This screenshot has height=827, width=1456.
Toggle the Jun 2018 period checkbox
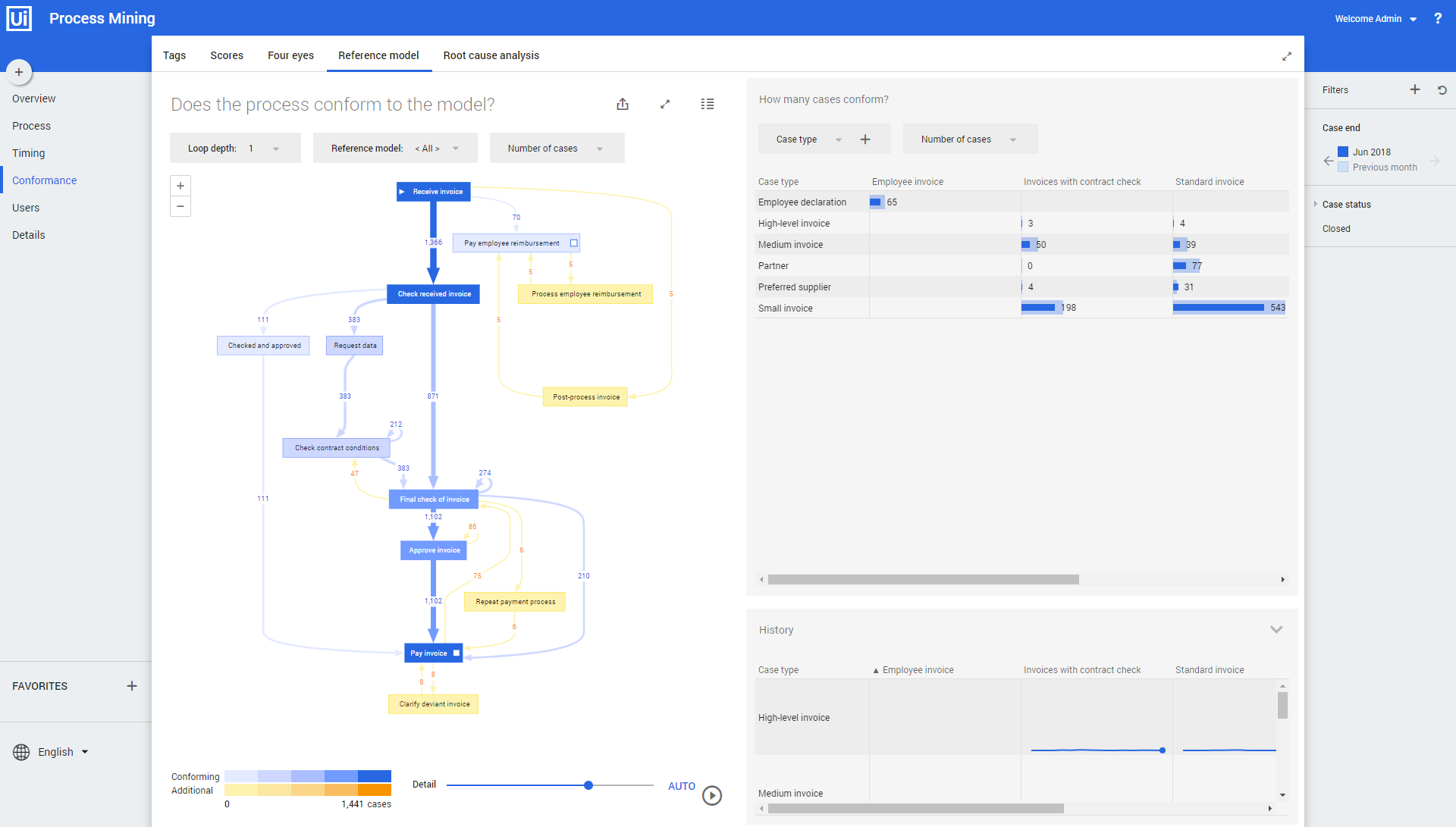pyautogui.click(x=1343, y=152)
